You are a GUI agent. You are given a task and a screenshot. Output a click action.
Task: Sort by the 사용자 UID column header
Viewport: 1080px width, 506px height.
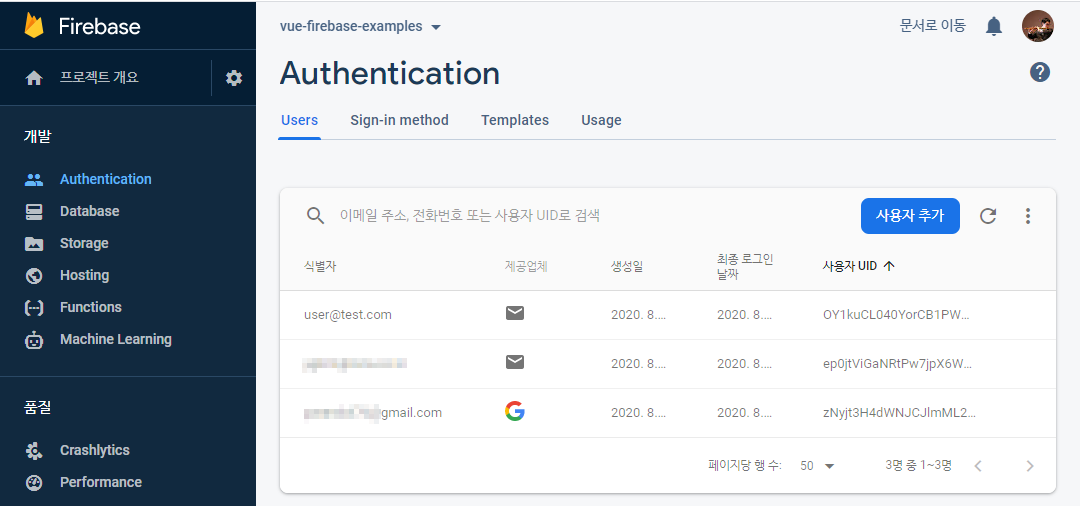[850, 266]
